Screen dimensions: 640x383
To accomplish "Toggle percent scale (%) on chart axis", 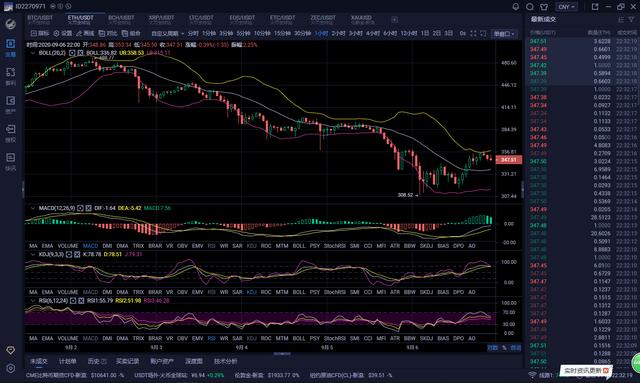I will [x=504, y=348].
